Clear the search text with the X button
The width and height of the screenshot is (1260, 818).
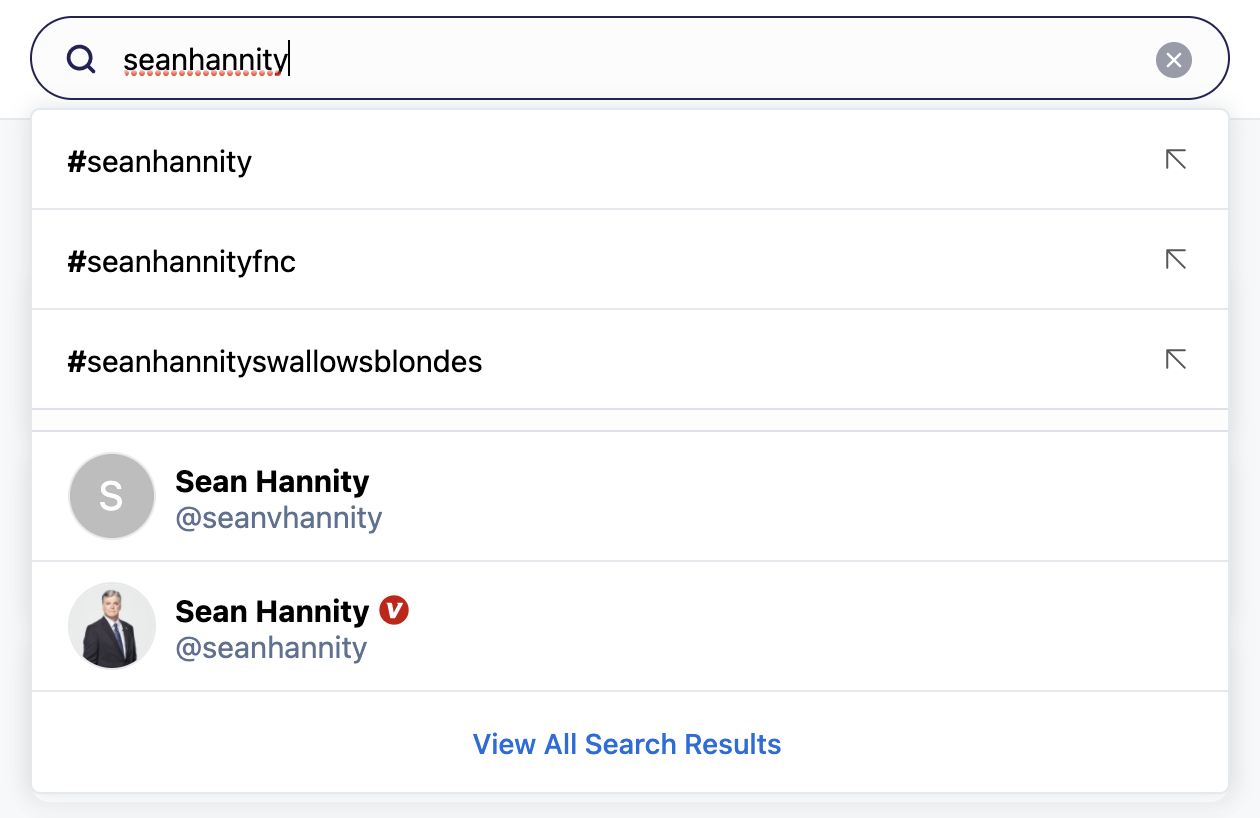tap(1174, 60)
